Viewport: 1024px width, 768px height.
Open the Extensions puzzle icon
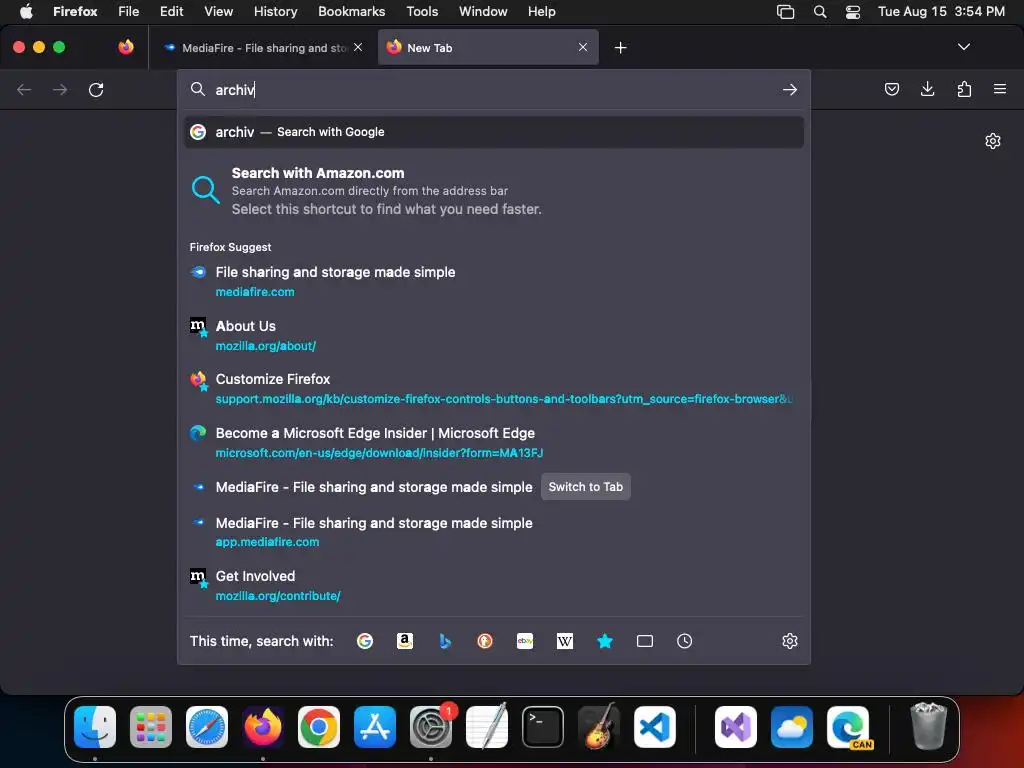[964, 89]
